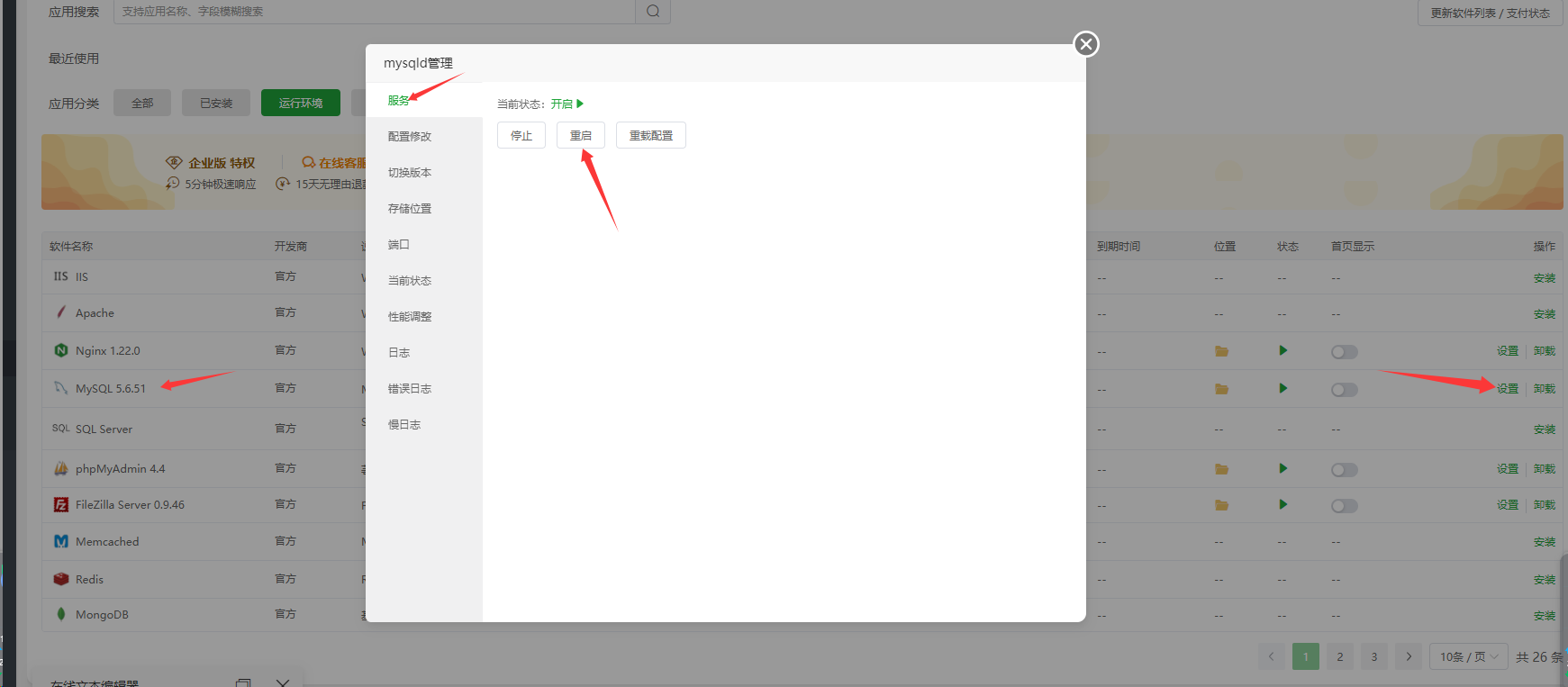Click the 重启 button

(581, 135)
